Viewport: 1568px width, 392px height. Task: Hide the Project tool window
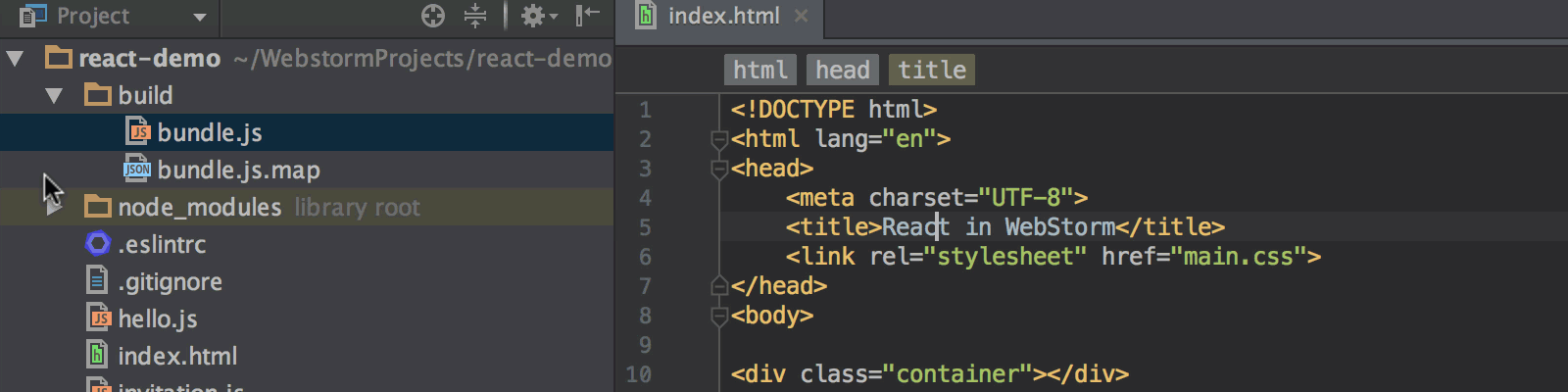click(588, 16)
